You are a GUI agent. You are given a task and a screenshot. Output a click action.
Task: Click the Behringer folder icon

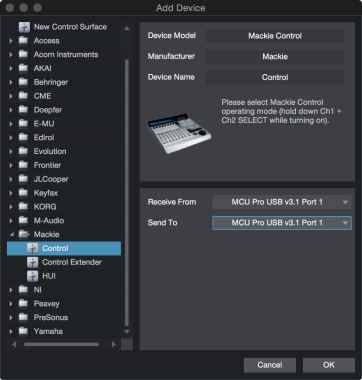click(23, 82)
